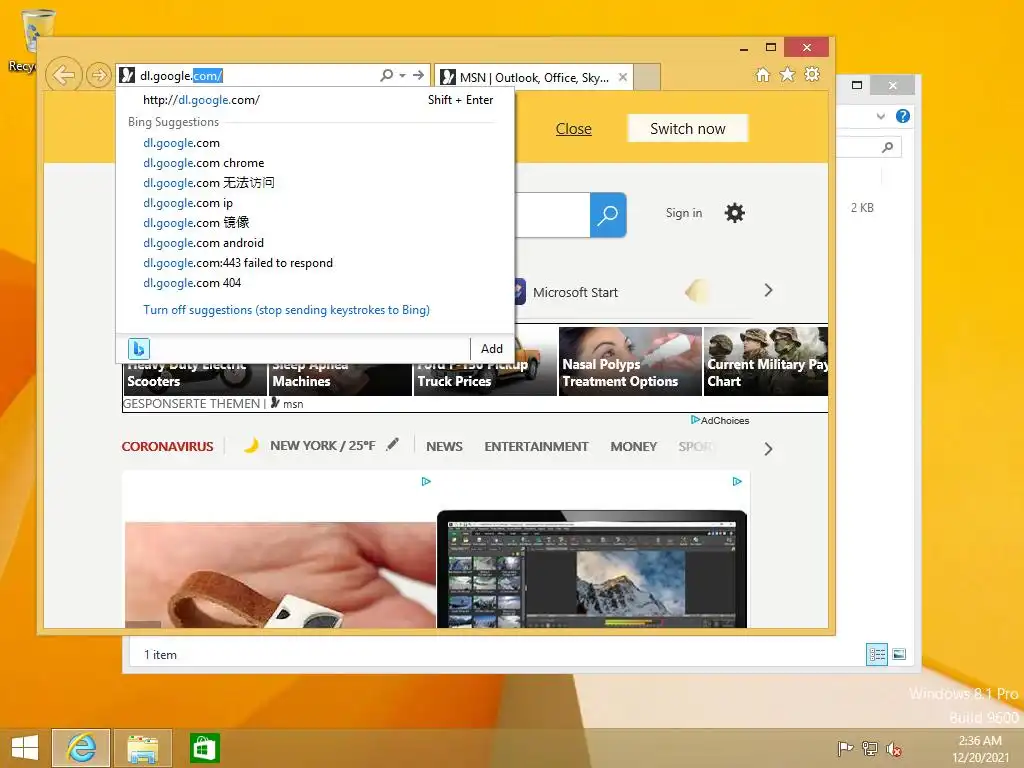Screen dimensions: 1024x768
Task: Open the CORONAVIRUS category
Action: [x=167, y=447]
